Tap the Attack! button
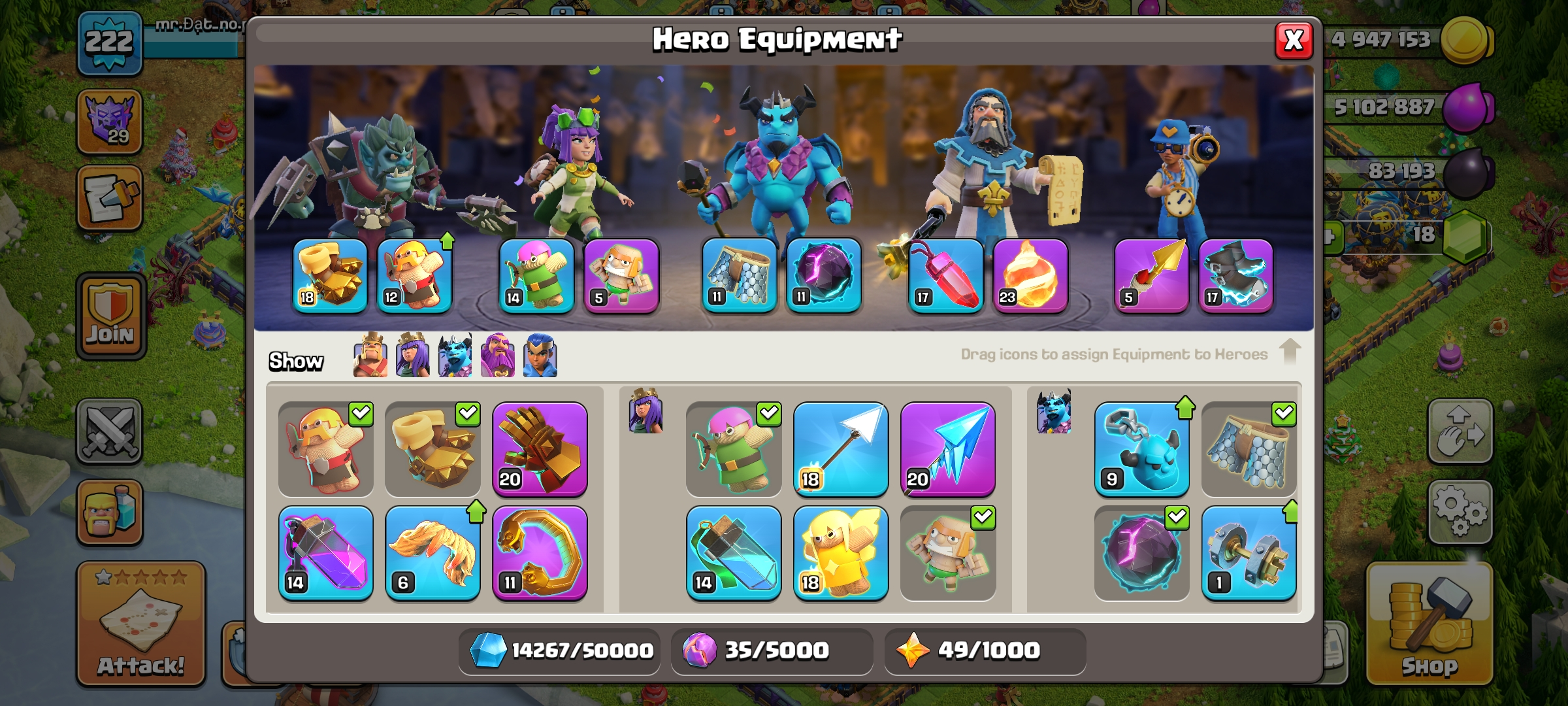The image size is (1568, 706). click(141, 624)
